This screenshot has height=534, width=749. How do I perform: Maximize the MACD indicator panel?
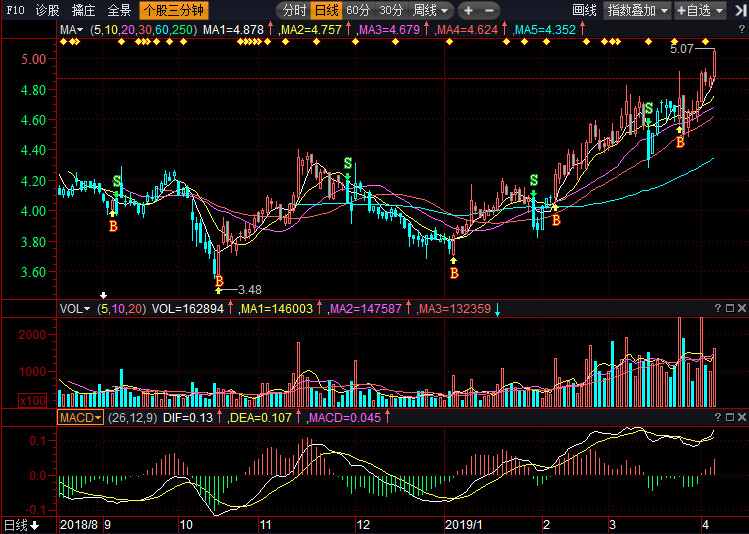tap(729, 417)
